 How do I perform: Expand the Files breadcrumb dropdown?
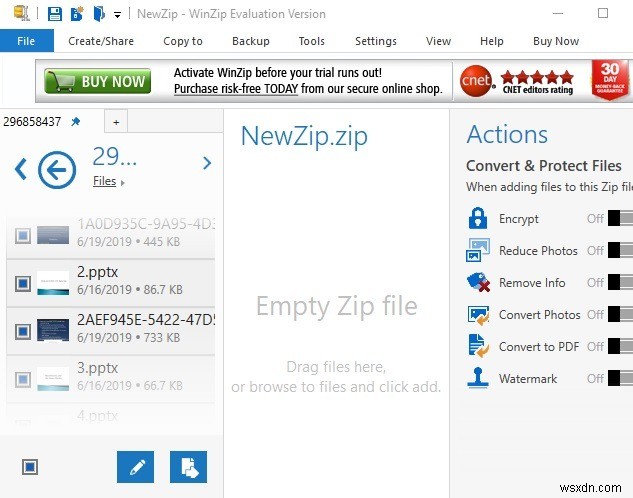point(123,183)
